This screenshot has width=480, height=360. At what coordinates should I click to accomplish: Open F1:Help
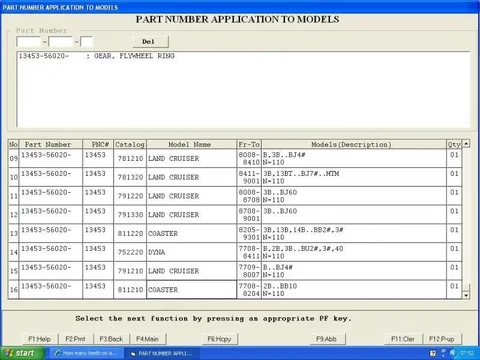click(40, 339)
